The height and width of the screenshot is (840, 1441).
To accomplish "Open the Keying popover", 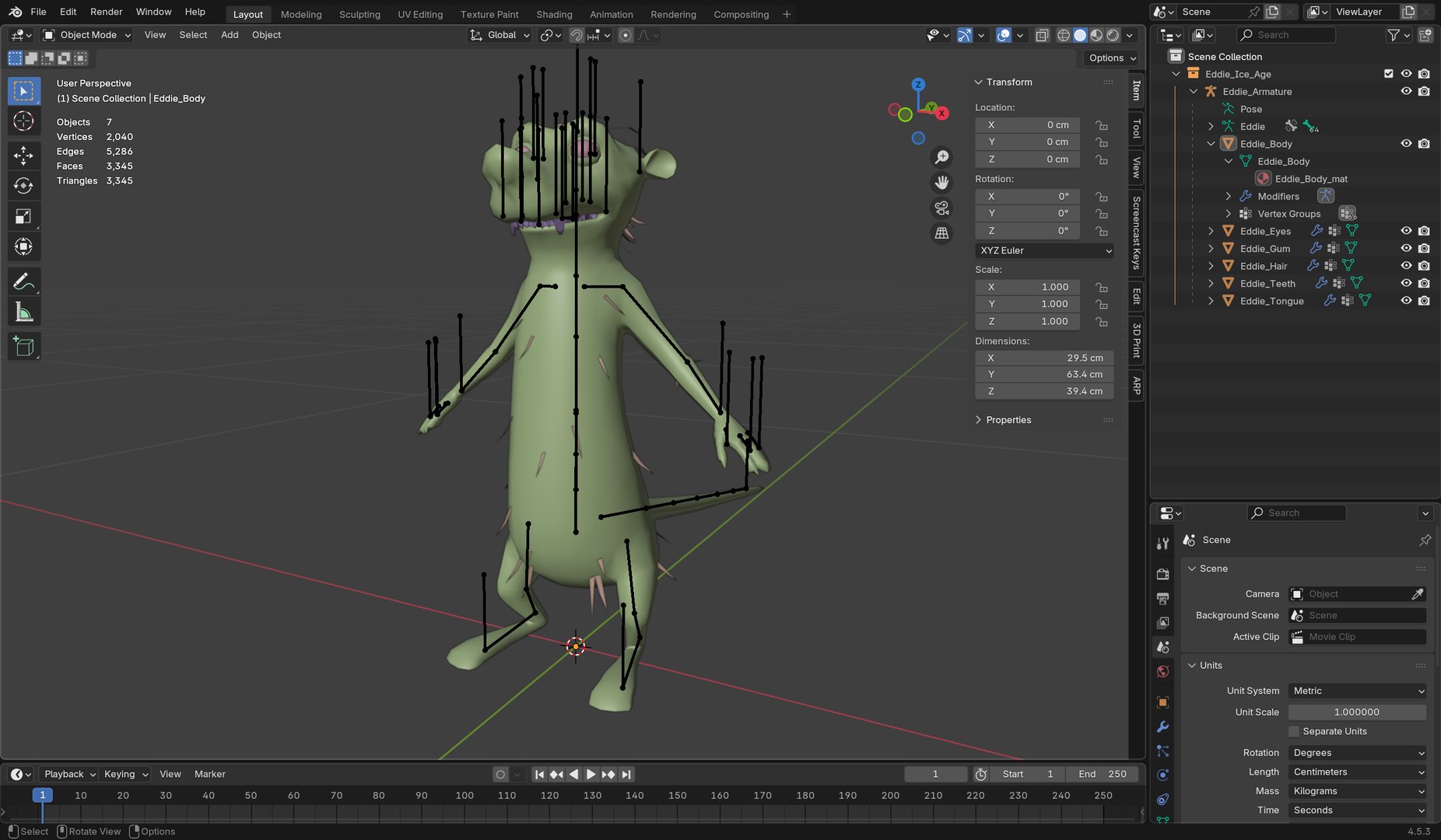I will tap(124, 774).
